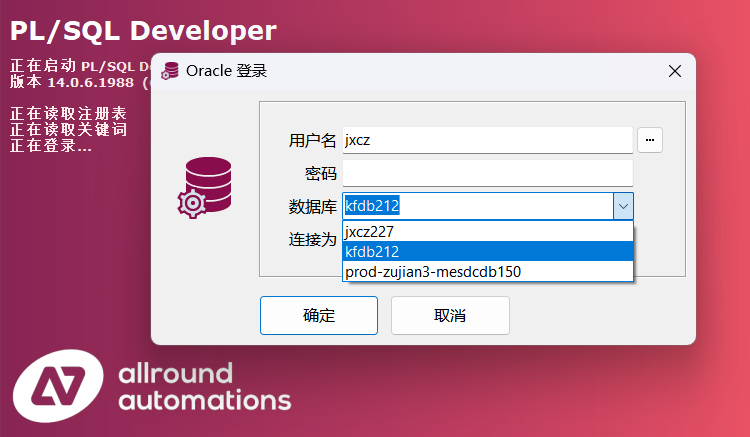Click the username field containing jxcz
The image size is (750, 437).
pos(487,140)
